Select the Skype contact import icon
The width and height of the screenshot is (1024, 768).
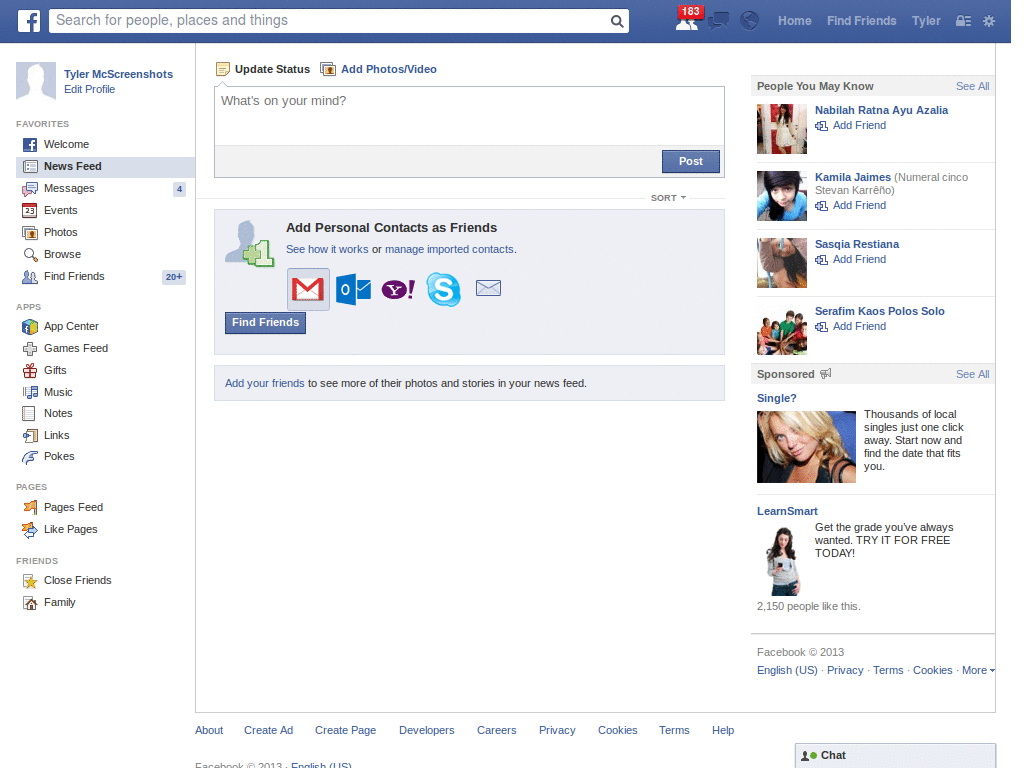(x=443, y=289)
